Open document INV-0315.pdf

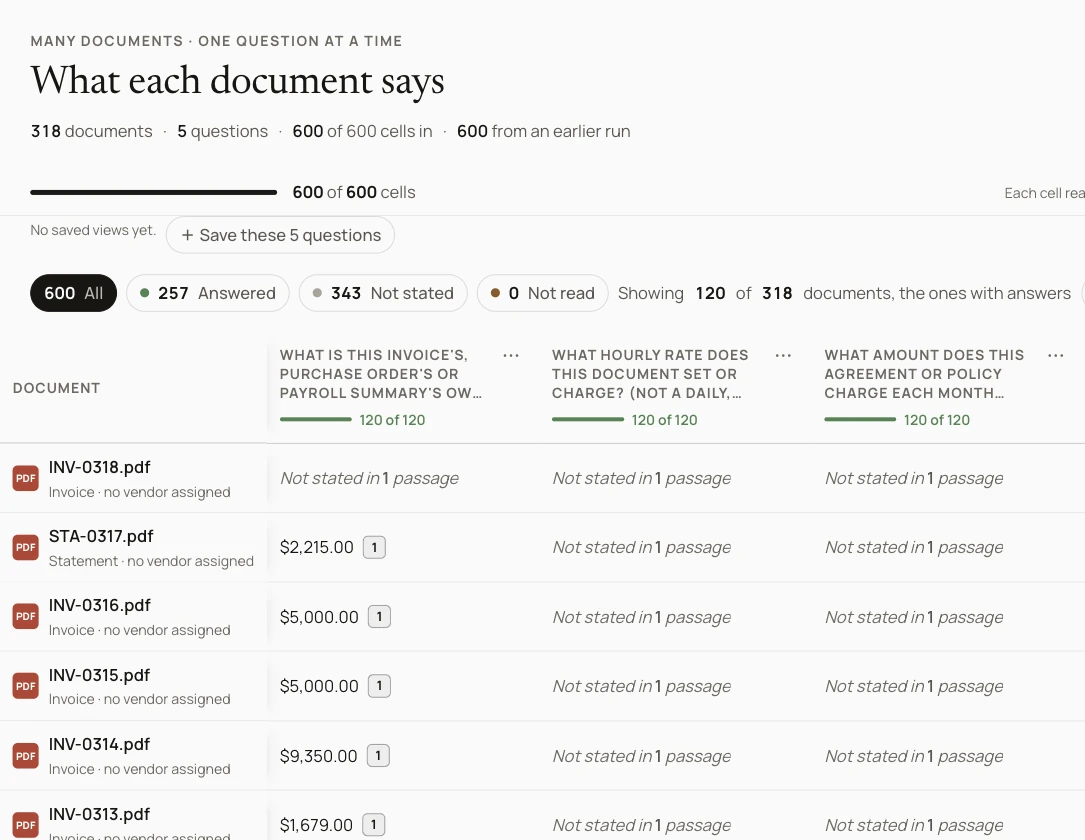click(x=100, y=675)
